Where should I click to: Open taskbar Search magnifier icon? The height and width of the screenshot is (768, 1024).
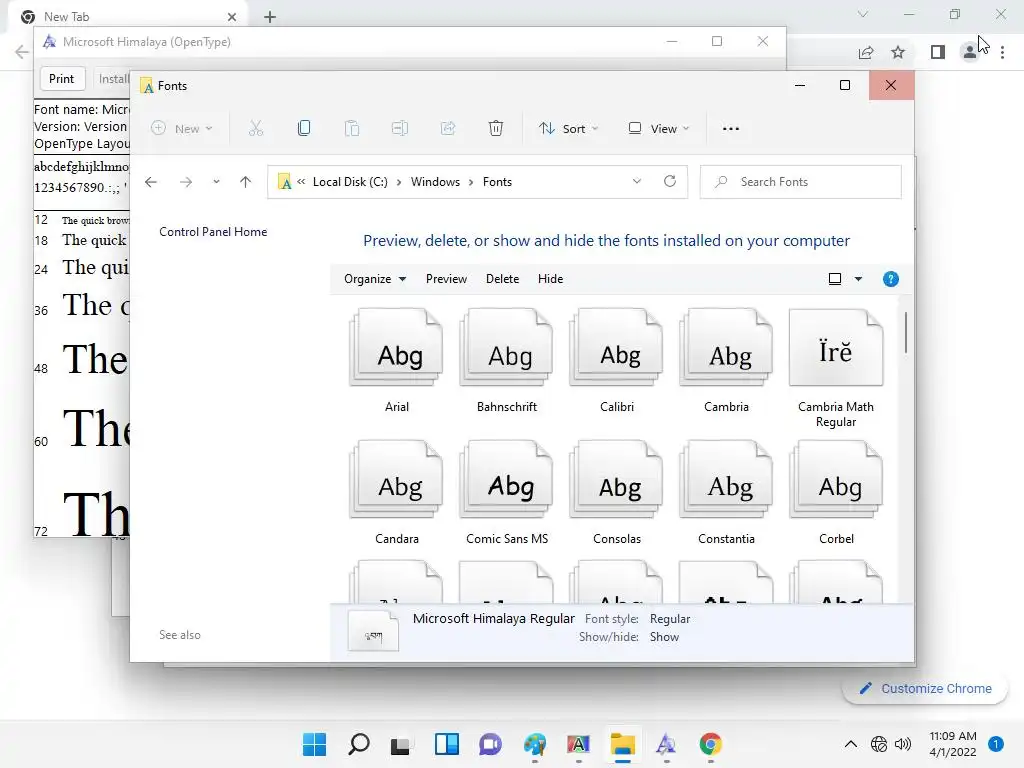coord(359,744)
